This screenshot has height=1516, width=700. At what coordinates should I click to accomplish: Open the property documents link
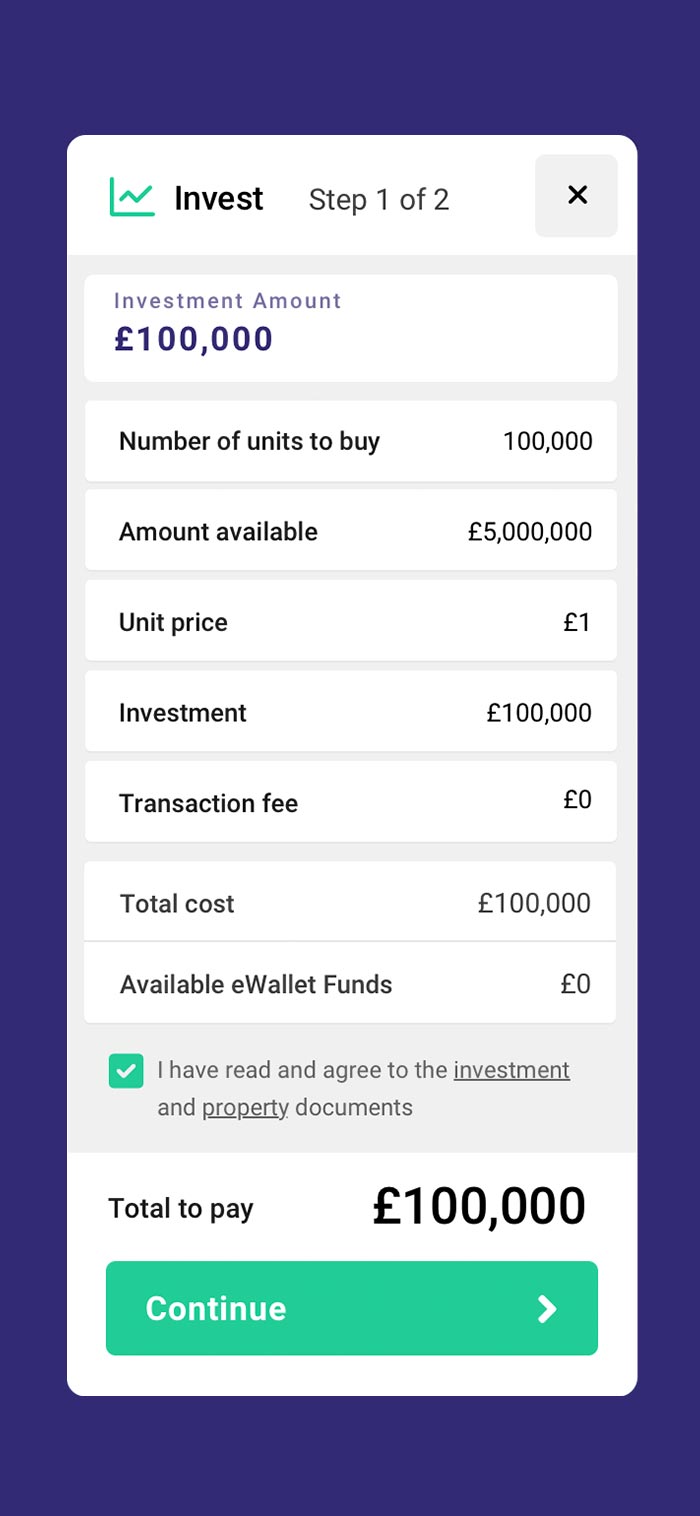pos(245,1107)
